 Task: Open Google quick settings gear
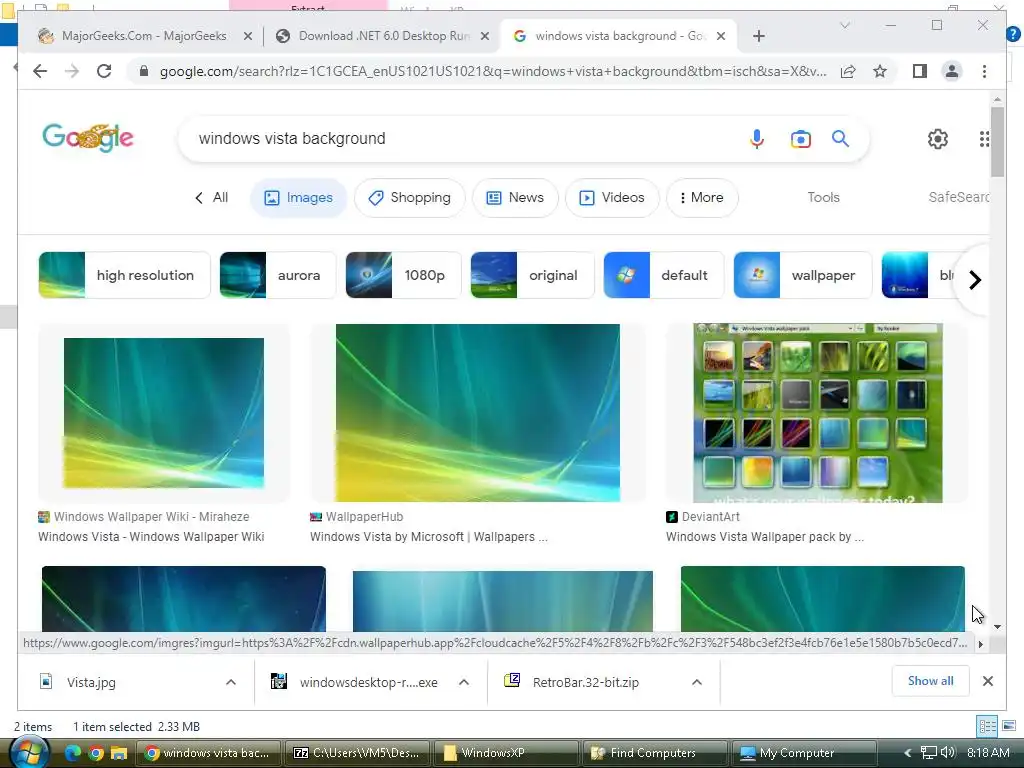point(938,138)
